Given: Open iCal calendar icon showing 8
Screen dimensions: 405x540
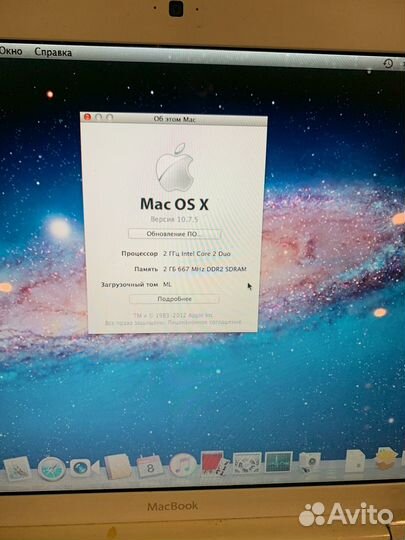Looking at the screenshot, I should coord(150,466).
